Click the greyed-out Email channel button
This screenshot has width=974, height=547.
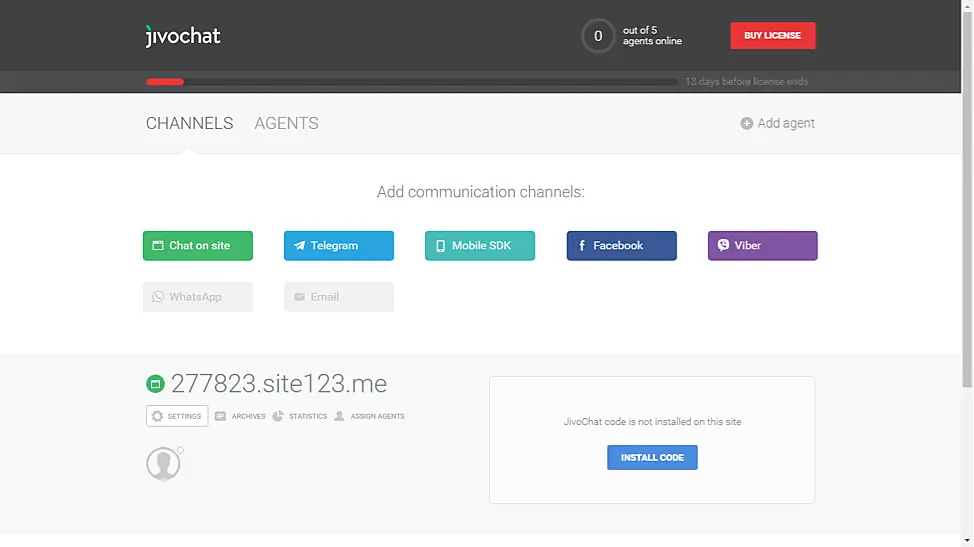[x=339, y=297]
